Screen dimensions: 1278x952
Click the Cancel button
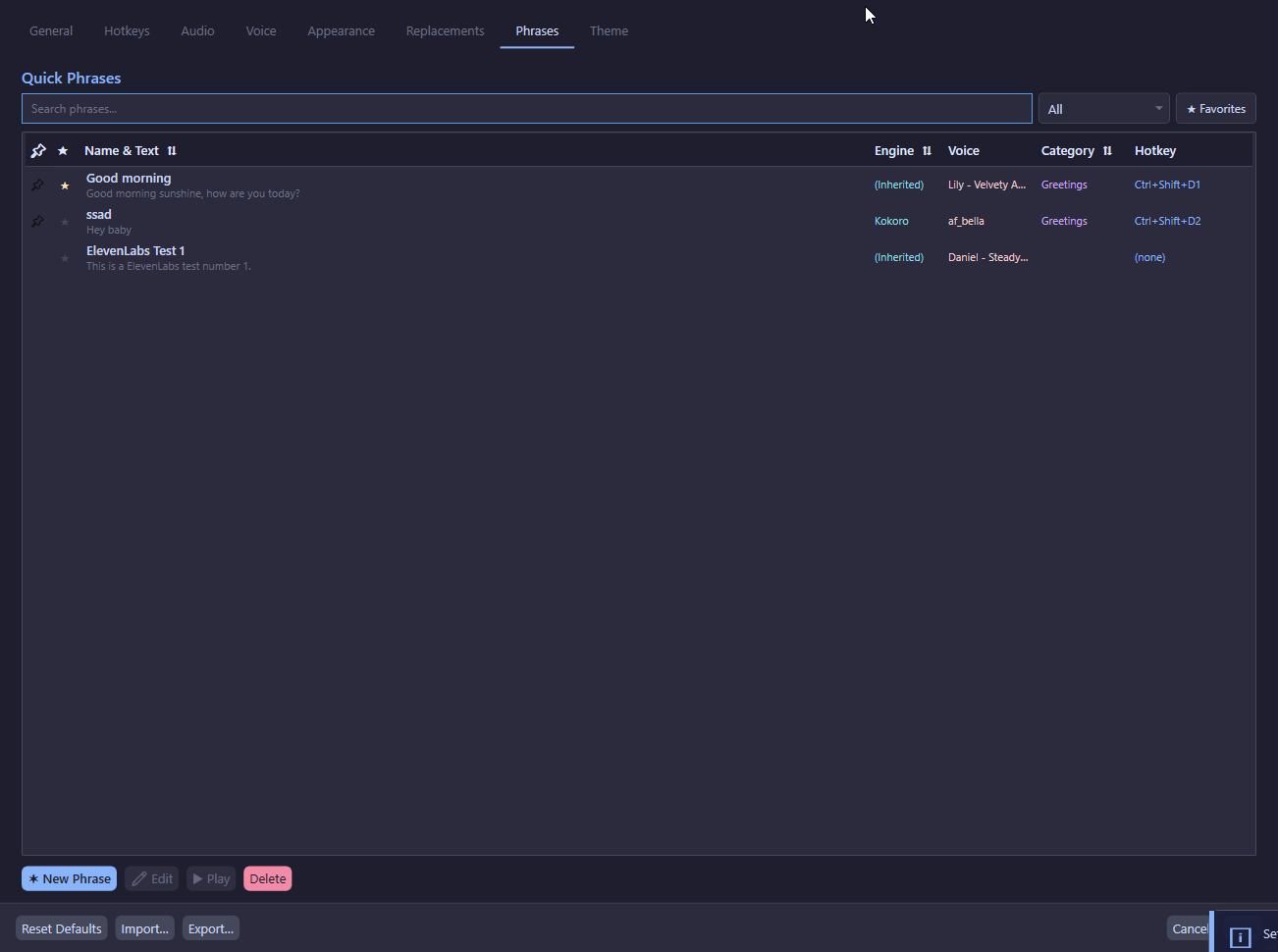[x=1190, y=928]
